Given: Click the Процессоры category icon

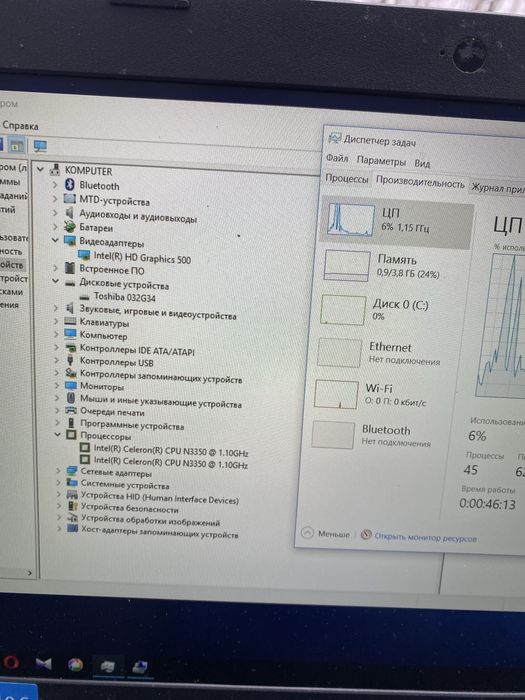Looking at the screenshot, I should tap(71, 435).
